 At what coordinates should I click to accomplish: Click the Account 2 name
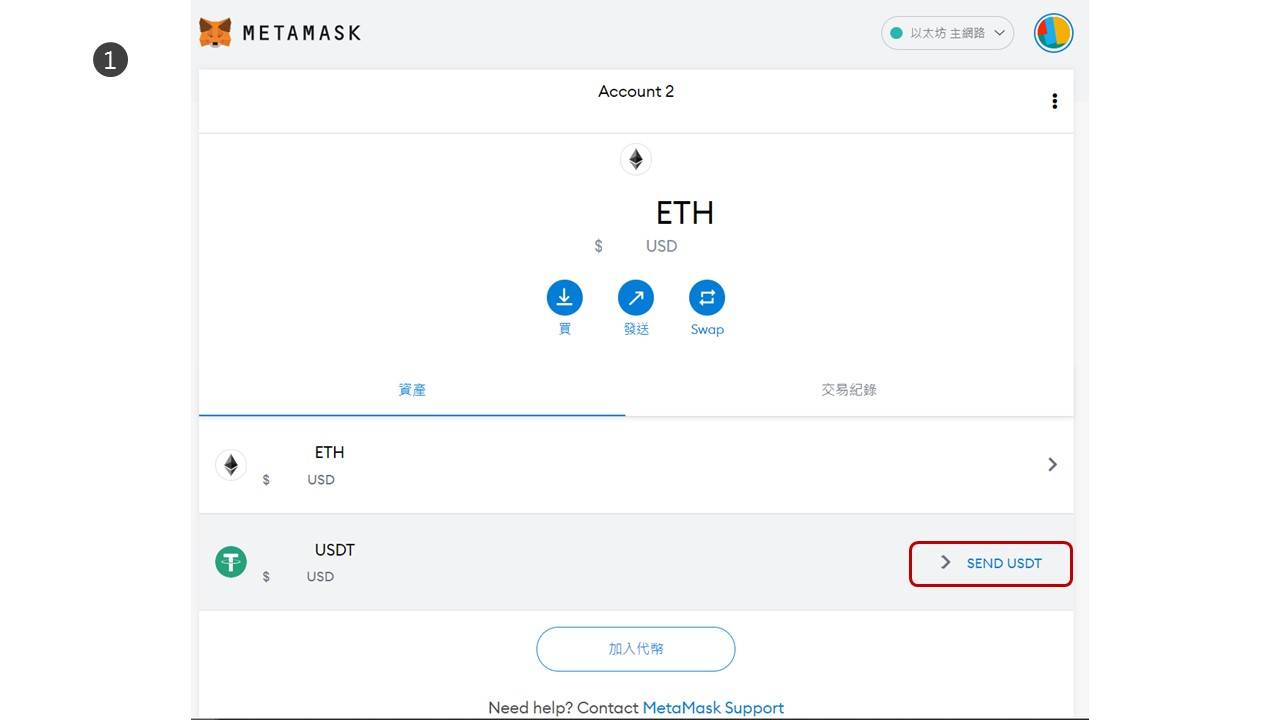tap(636, 91)
